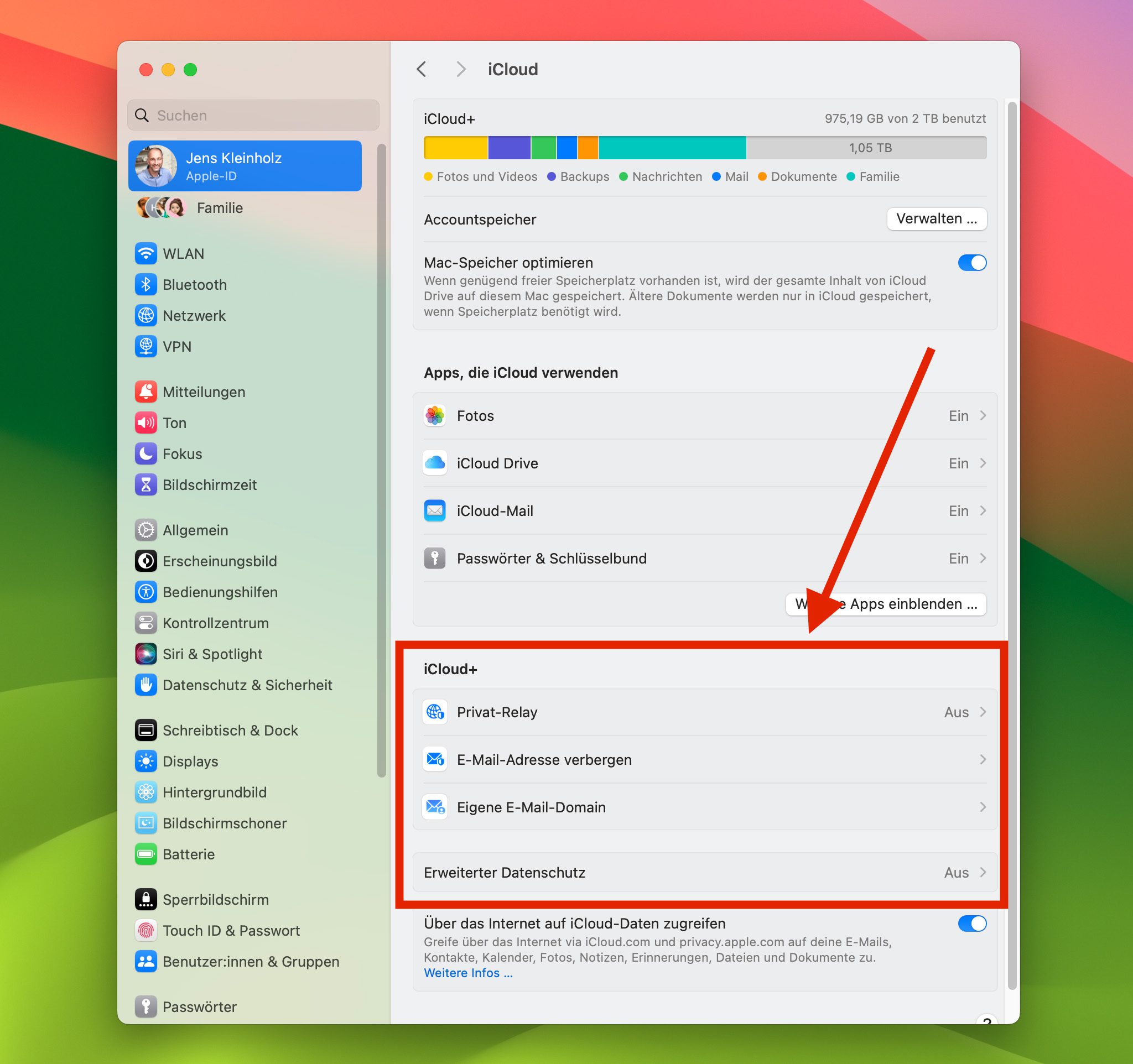Viewport: 1133px width, 1064px height.
Task: Click the Verwalten ... button
Action: point(936,219)
